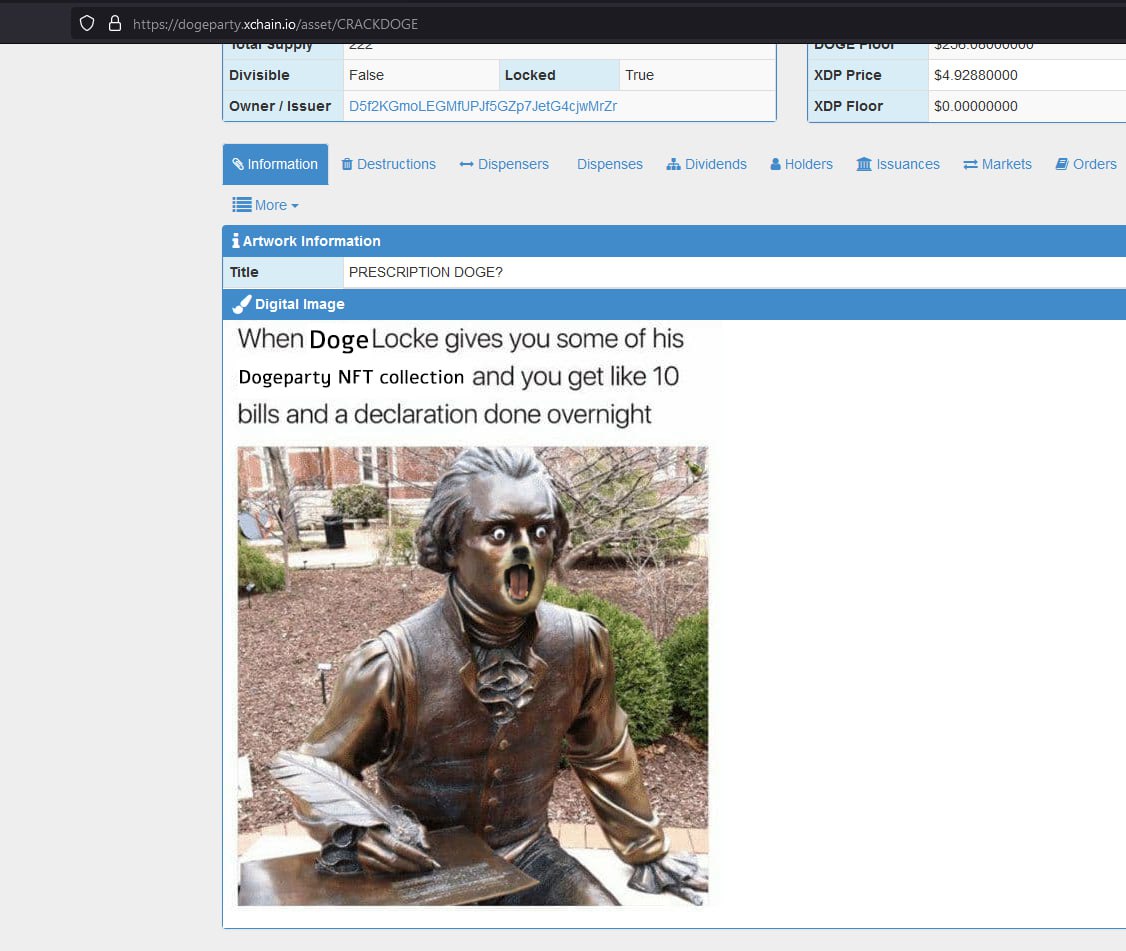Image resolution: width=1126 pixels, height=951 pixels.
Task: Click the DogeLocke statue meme image
Action: coord(473,676)
